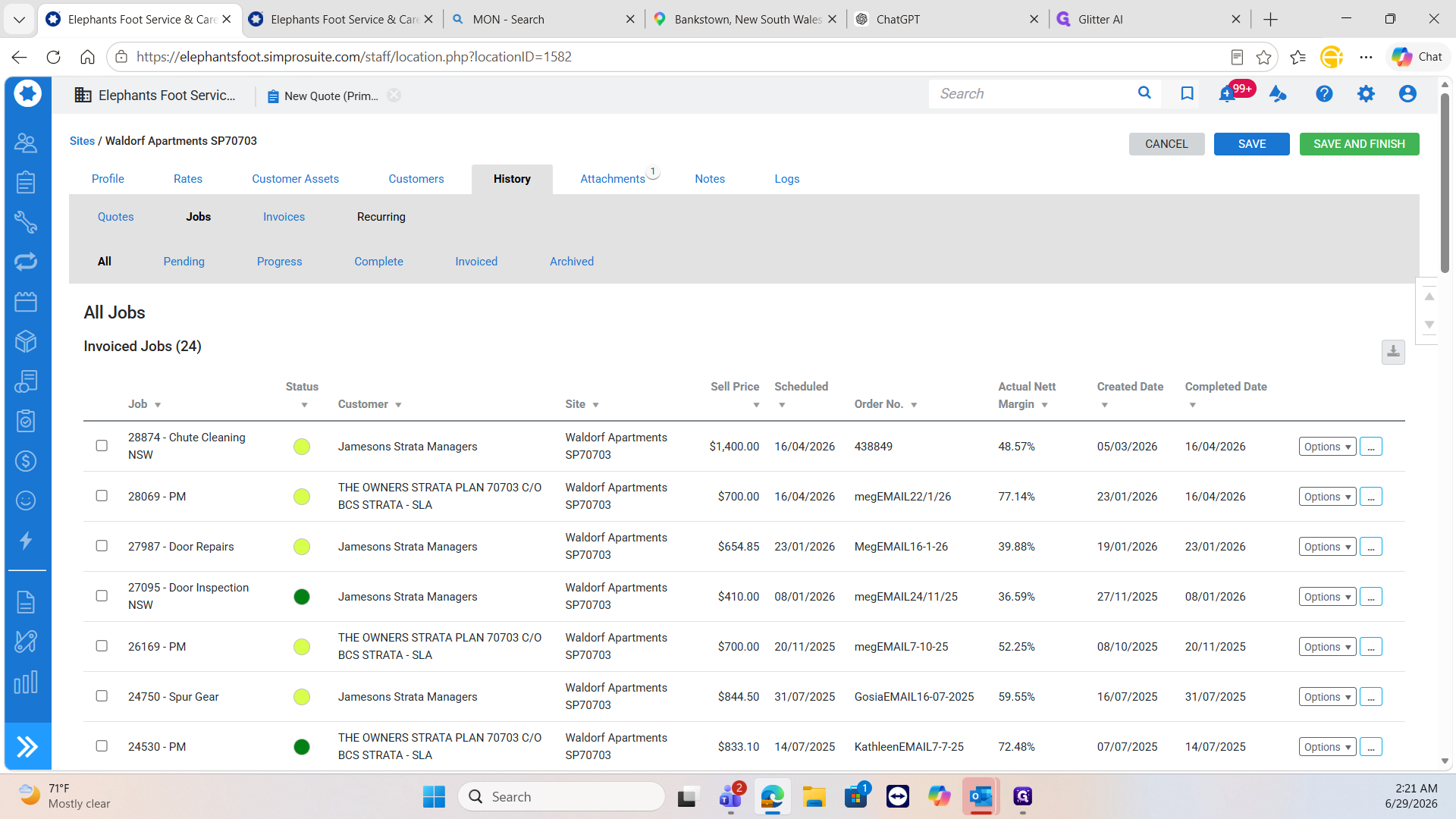
Task: Open the Reports bar chart icon in the sidebar
Action: pyautogui.click(x=26, y=682)
